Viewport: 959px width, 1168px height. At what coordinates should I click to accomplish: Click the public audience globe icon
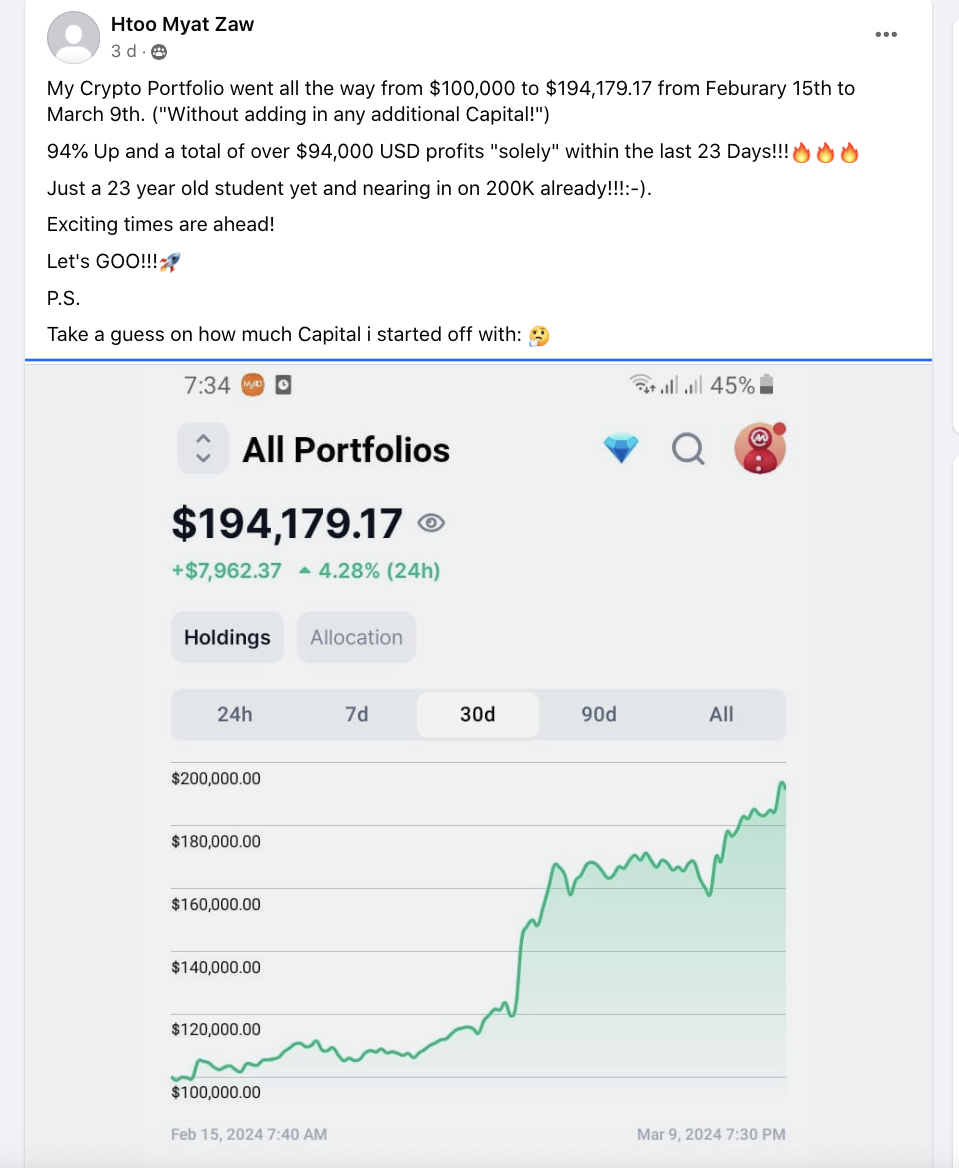pos(159,51)
